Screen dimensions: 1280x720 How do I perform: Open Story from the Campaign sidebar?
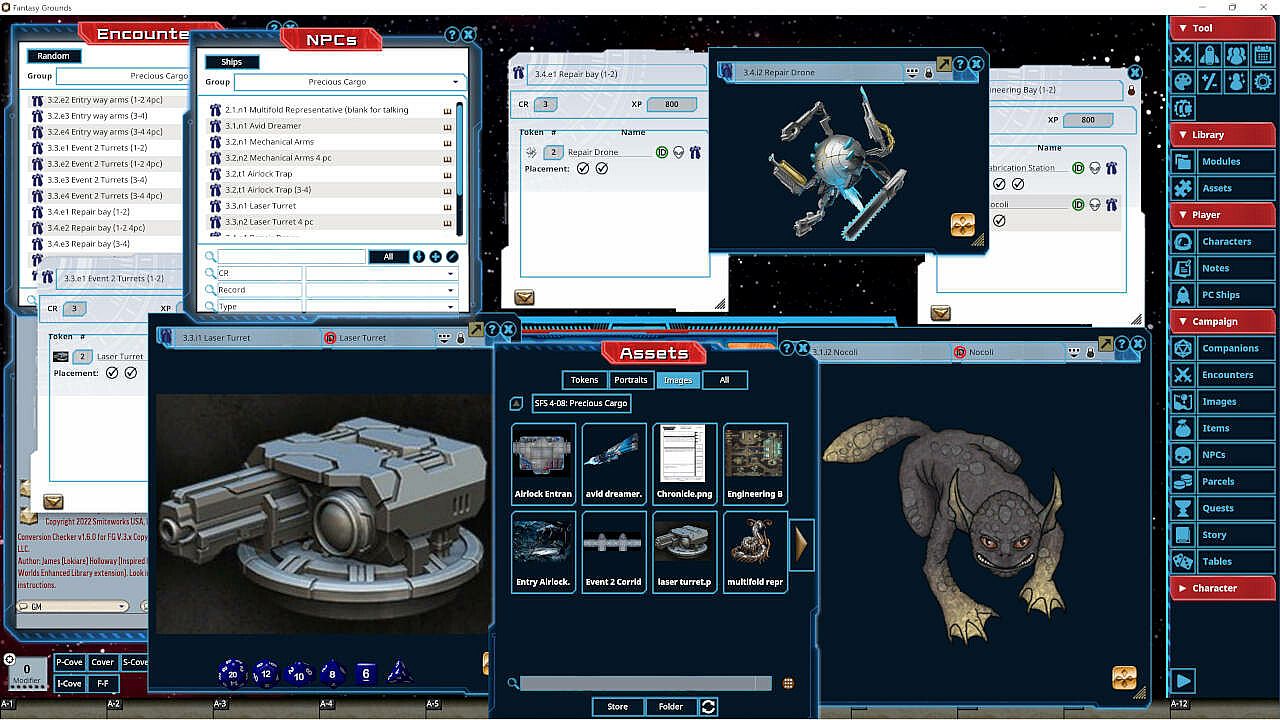click(x=1224, y=535)
